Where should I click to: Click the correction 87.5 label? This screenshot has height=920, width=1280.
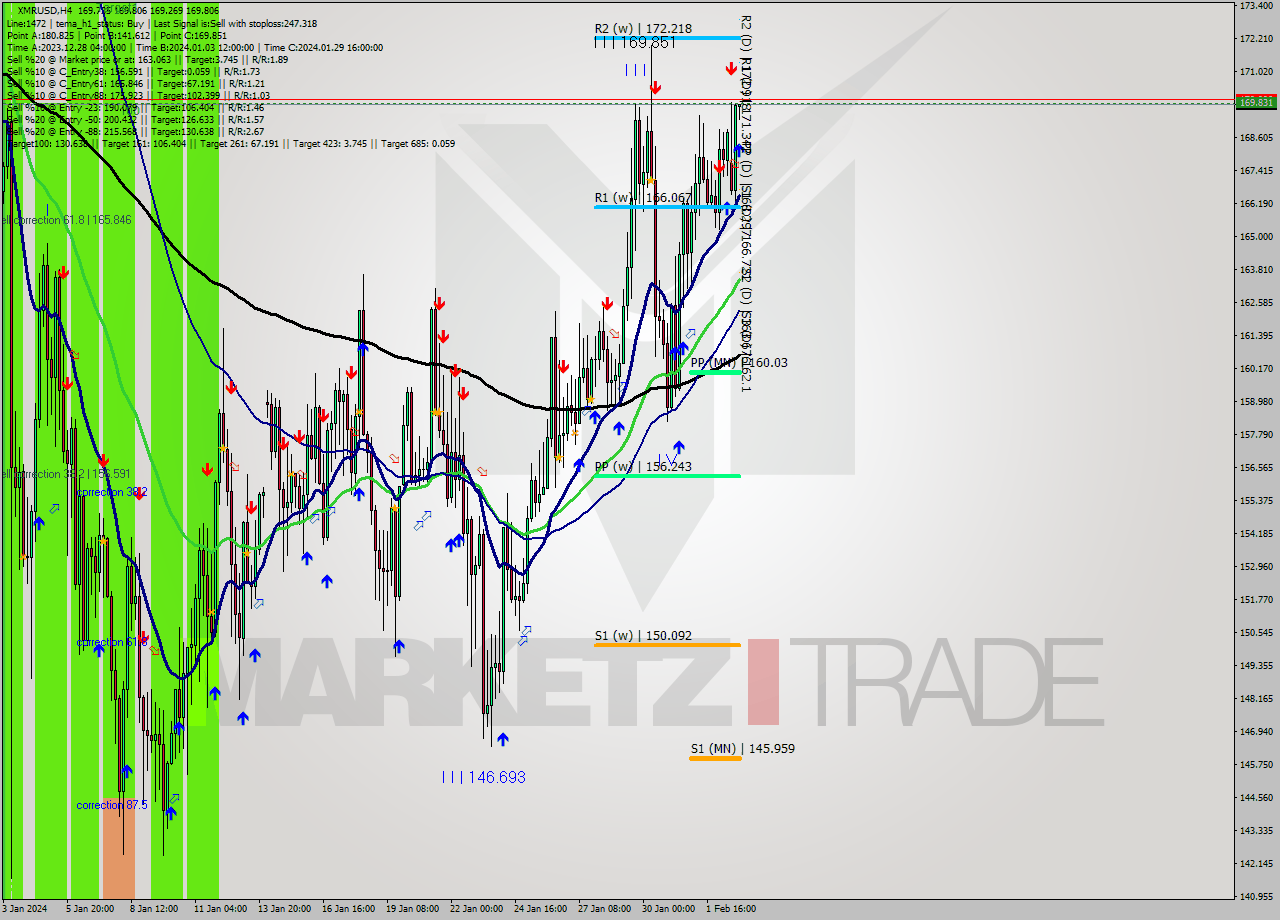click(112, 805)
